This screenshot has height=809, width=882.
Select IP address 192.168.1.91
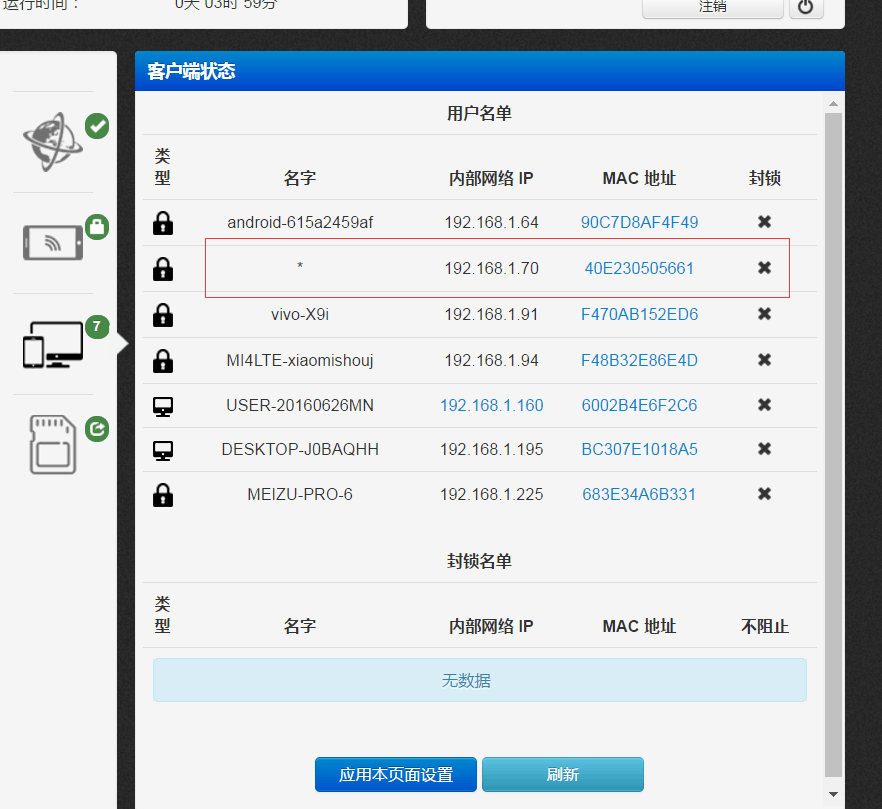pos(492,314)
